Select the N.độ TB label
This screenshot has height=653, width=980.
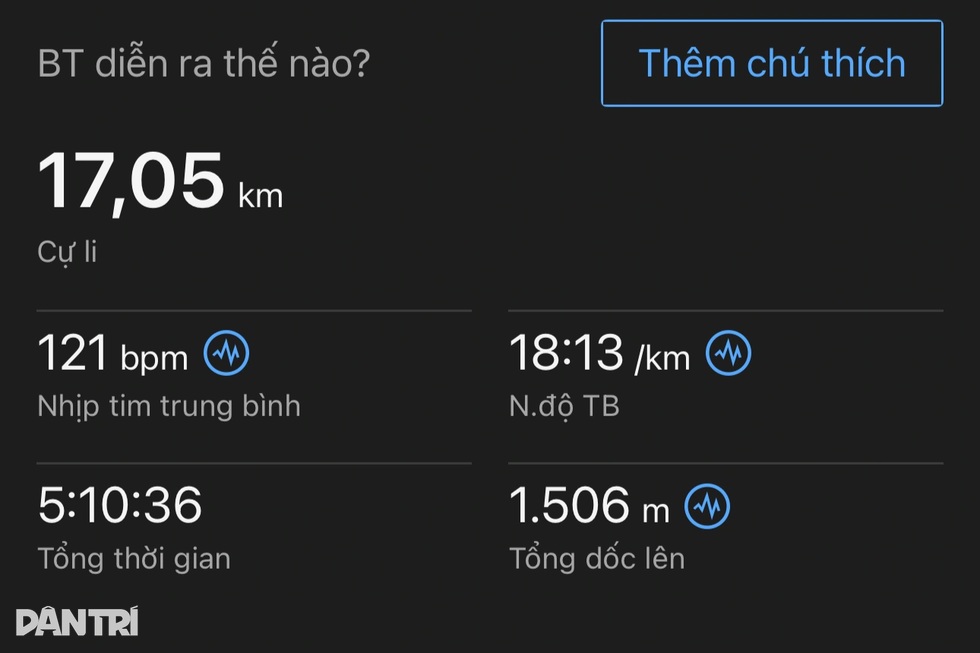(564, 405)
